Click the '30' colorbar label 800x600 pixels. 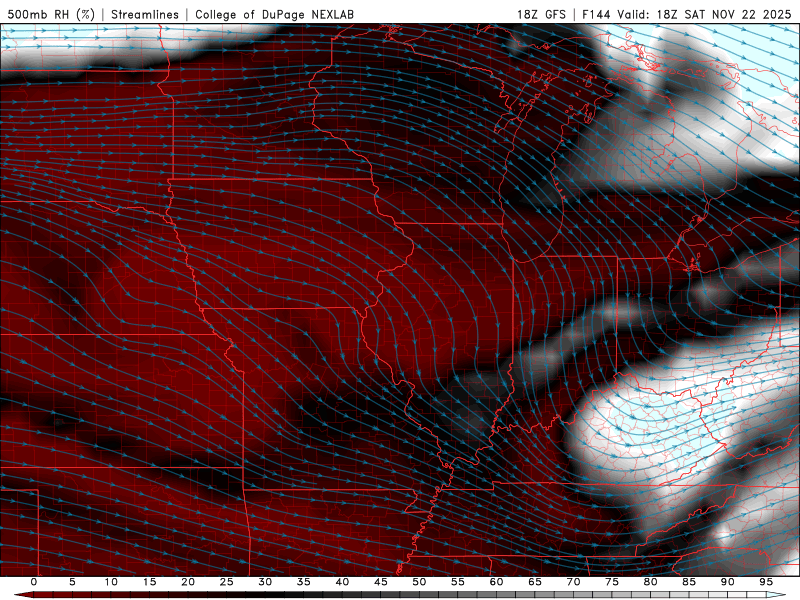pyautogui.click(x=265, y=582)
